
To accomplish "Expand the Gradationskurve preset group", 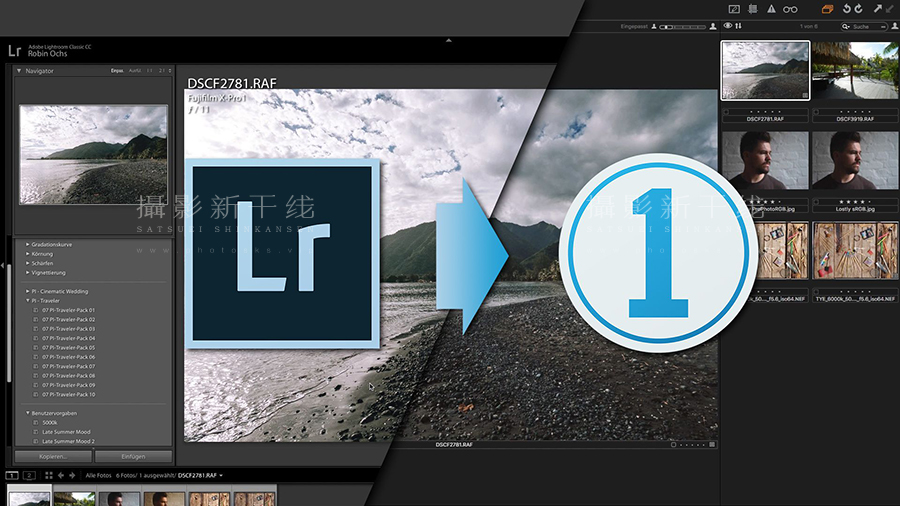I will 27,244.
